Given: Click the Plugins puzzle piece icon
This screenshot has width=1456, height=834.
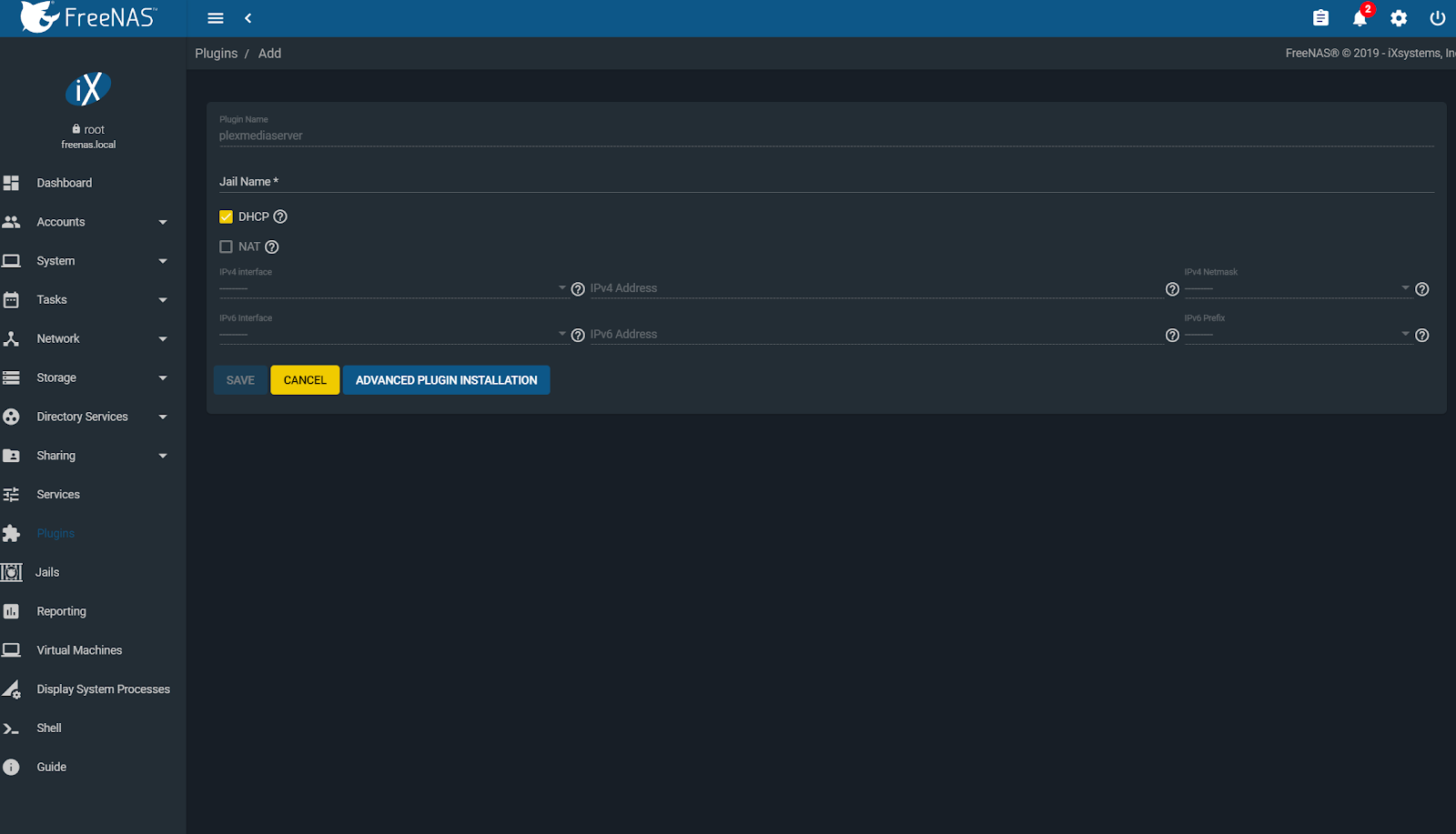Looking at the screenshot, I should [x=11, y=534].
